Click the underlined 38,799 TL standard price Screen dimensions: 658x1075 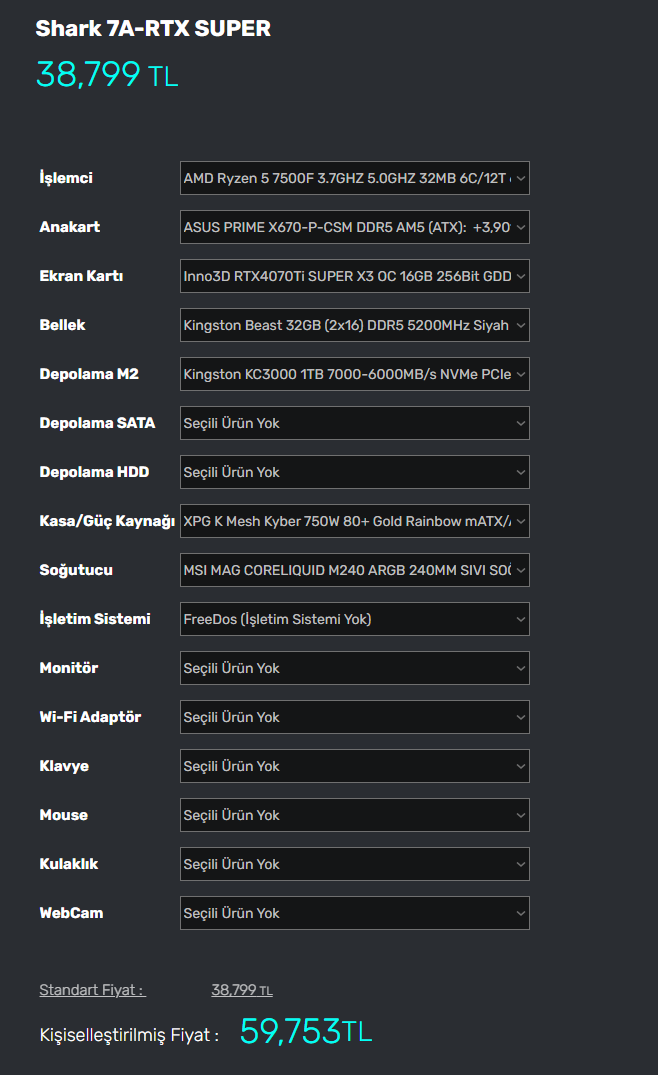pyautogui.click(x=241, y=990)
